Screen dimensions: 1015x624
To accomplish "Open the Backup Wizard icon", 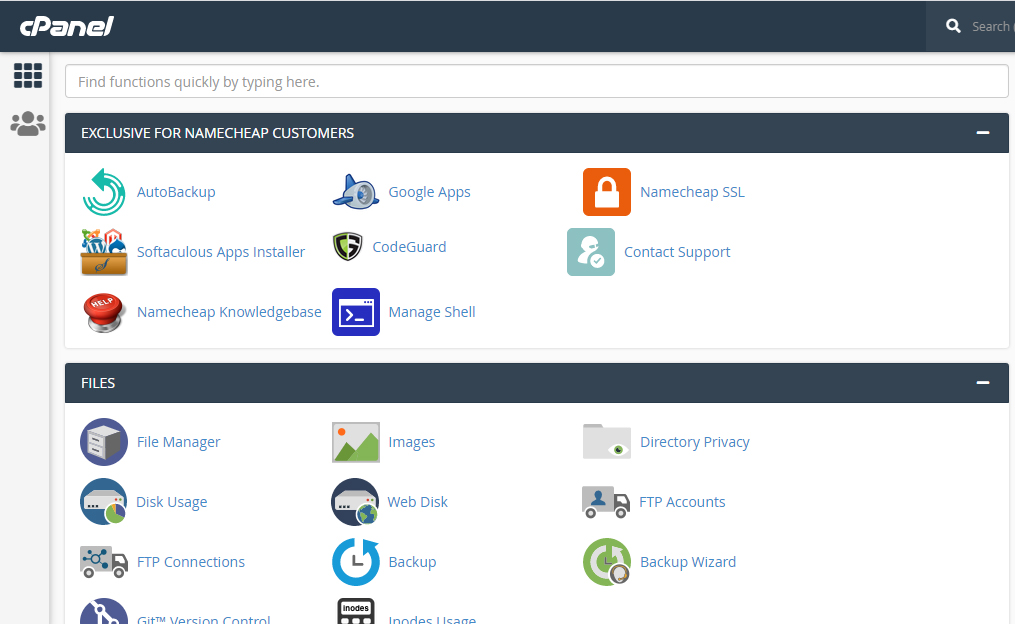I will pos(607,562).
